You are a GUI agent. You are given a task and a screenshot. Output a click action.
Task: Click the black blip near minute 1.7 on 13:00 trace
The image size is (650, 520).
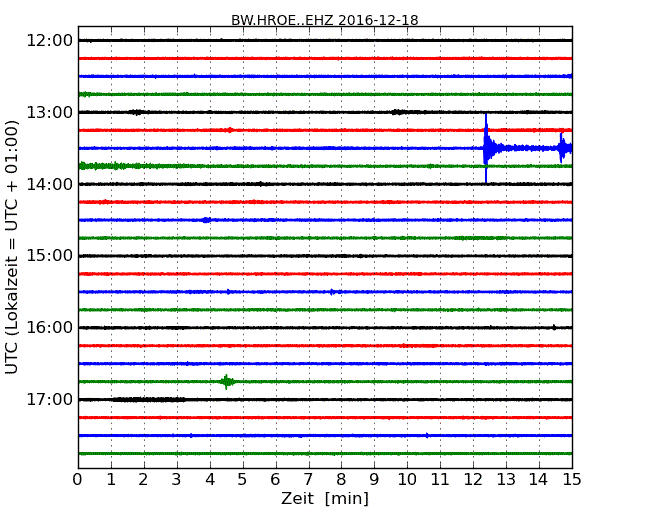click(136, 112)
